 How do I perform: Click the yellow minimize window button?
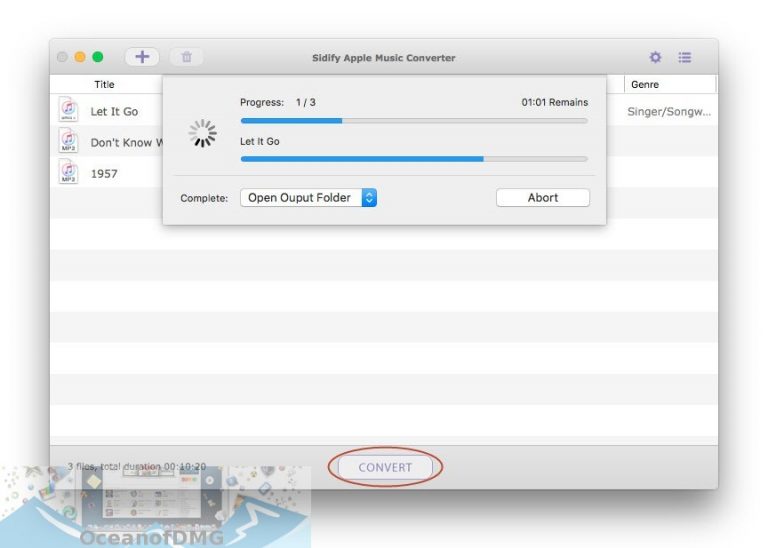[80, 57]
